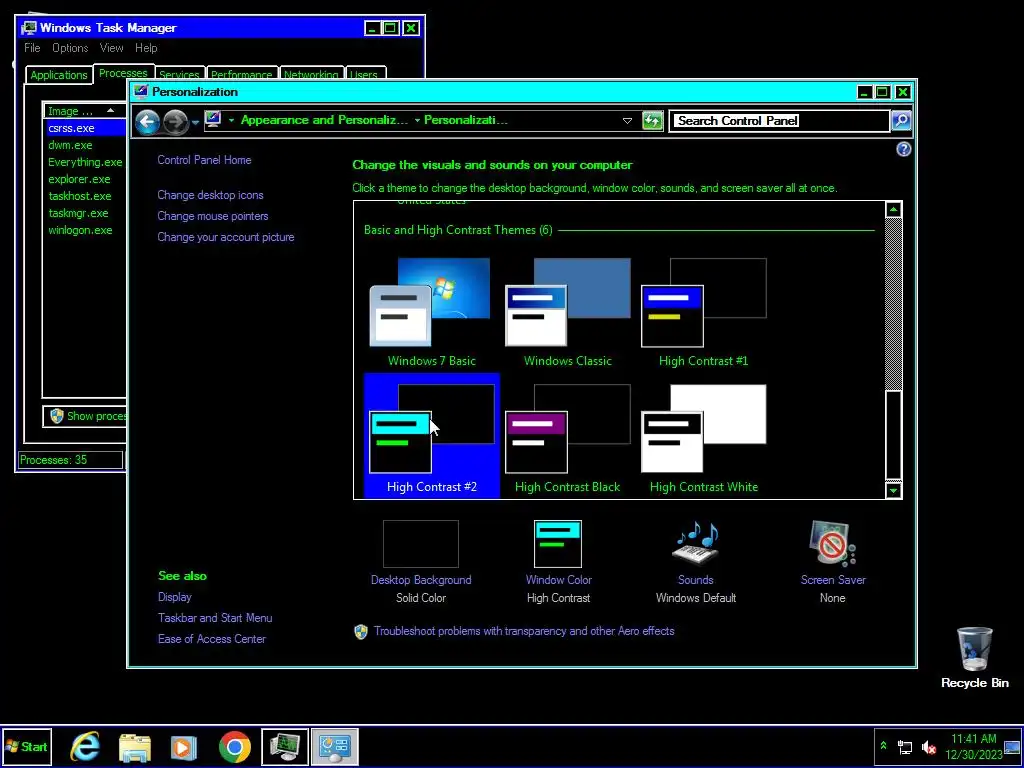Open Windows Media Player taskbar icon
The height and width of the screenshot is (768, 1024).
(184, 747)
